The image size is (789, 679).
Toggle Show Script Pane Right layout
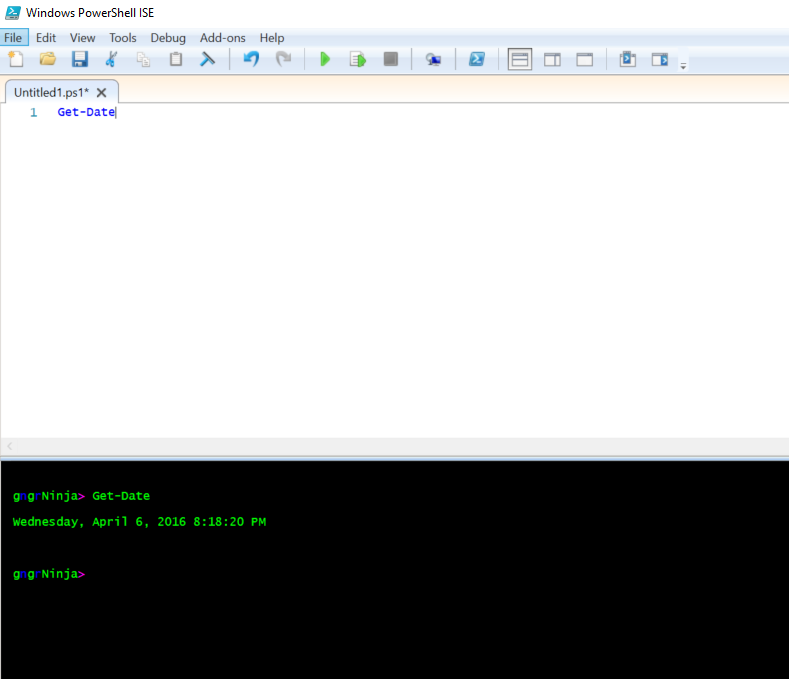[552, 60]
